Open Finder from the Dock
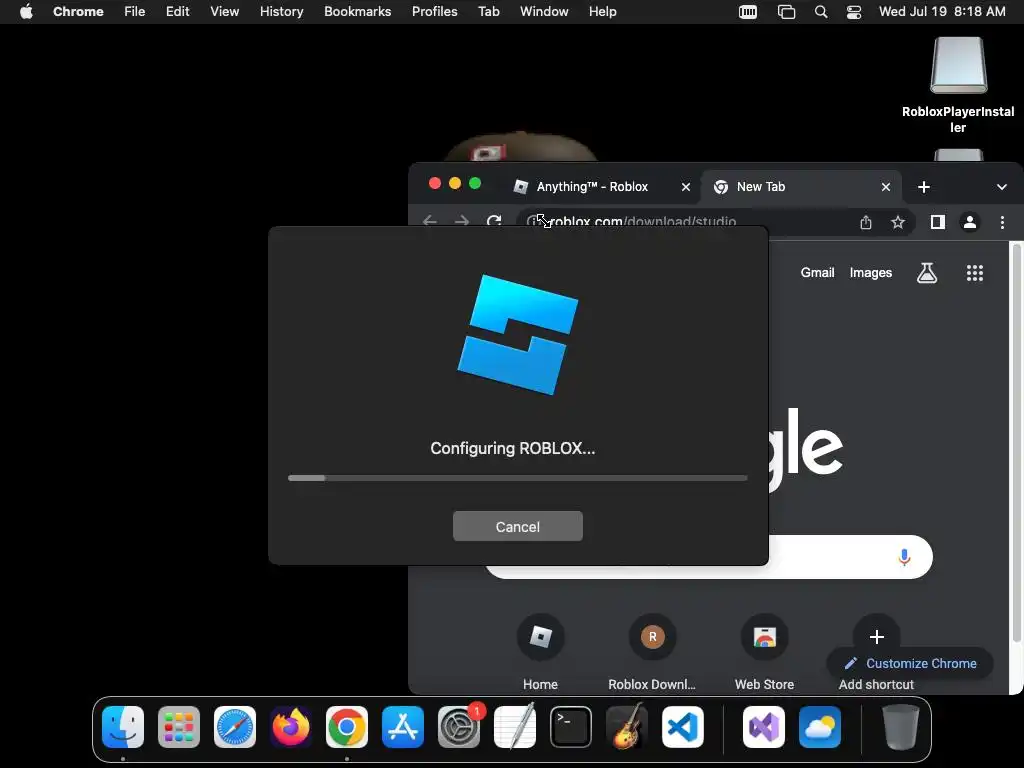The height and width of the screenshot is (768, 1024). point(123,727)
